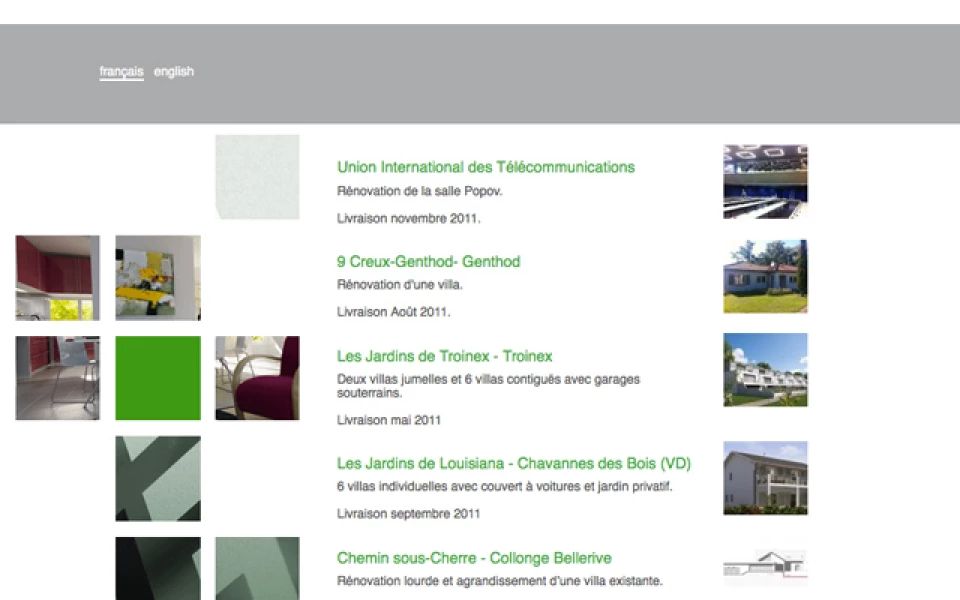Image resolution: width=960 pixels, height=600 pixels.
Task: Open the green K-pattern tile beside Louisiana
Action: point(158,478)
